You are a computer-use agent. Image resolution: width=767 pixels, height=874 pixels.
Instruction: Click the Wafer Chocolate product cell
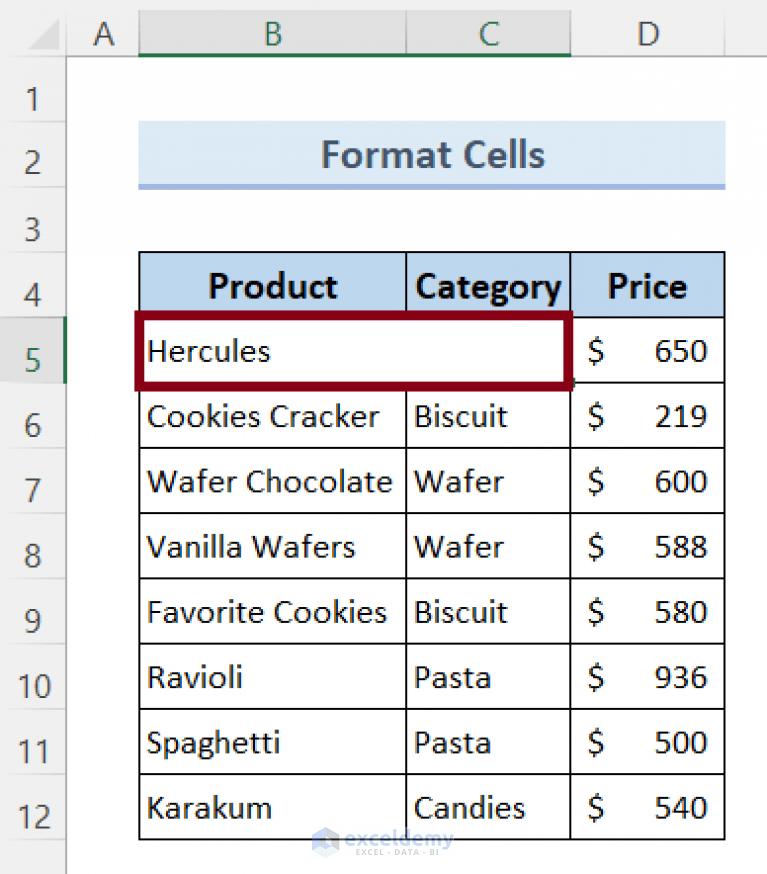(x=270, y=481)
